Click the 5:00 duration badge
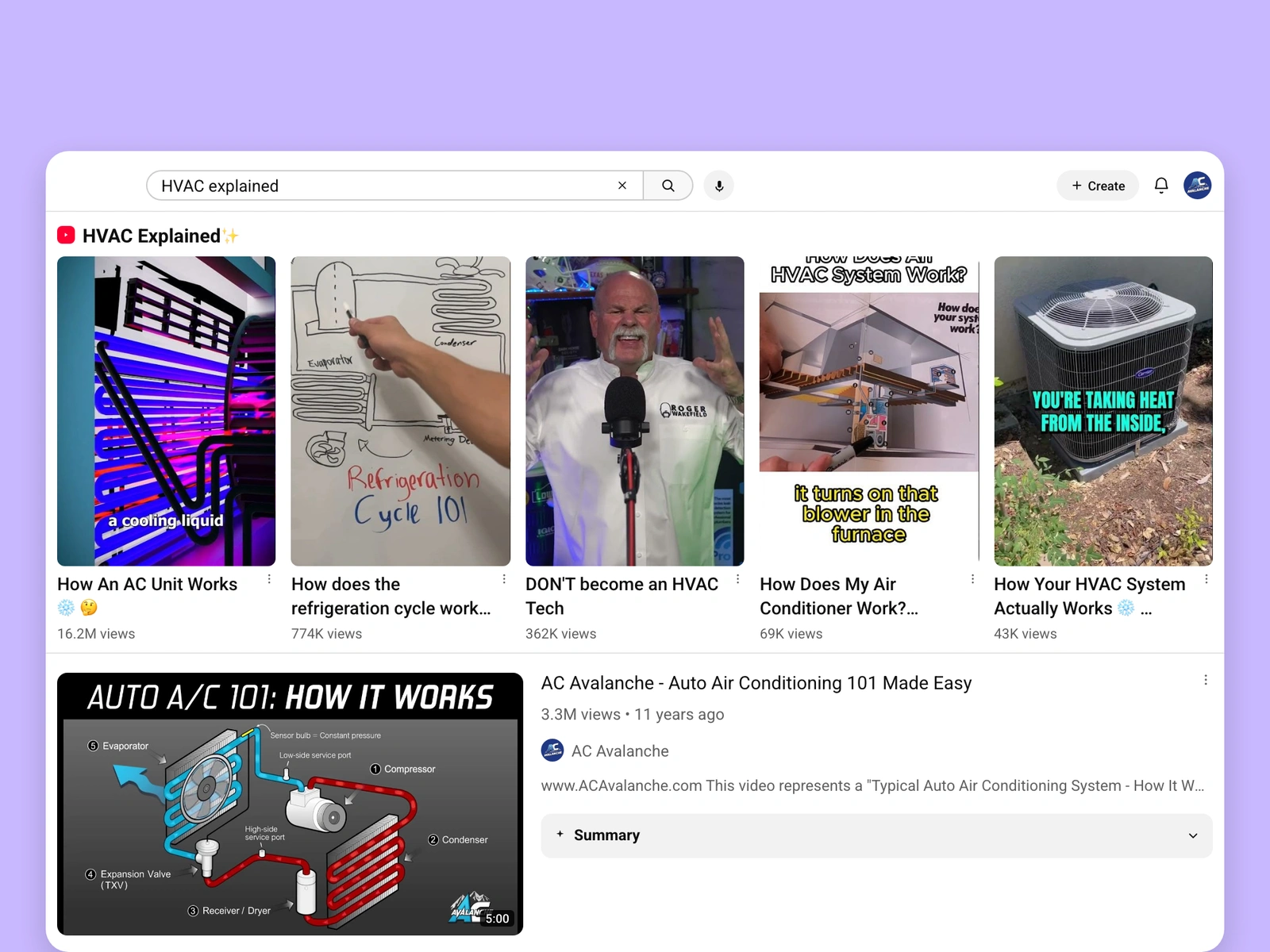Image resolution: width=1270 pixels, height=952 pixels. (x=498, y=919)
